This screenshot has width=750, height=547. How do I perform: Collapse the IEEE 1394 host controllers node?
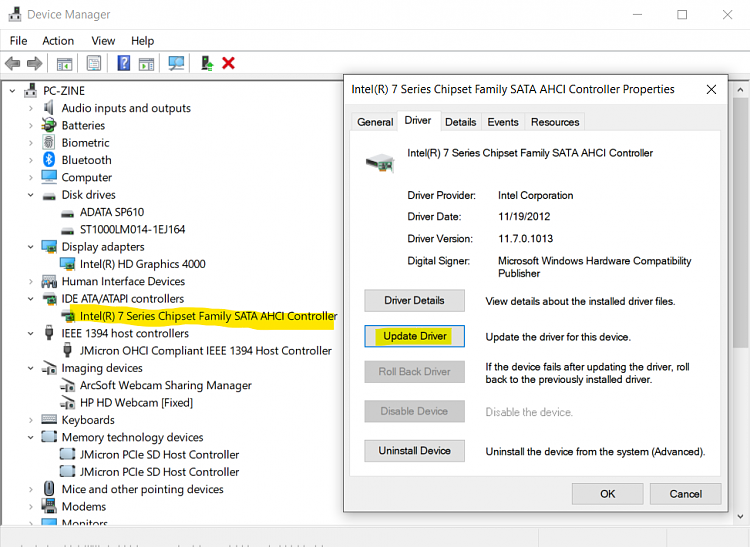tap(31, 333)
